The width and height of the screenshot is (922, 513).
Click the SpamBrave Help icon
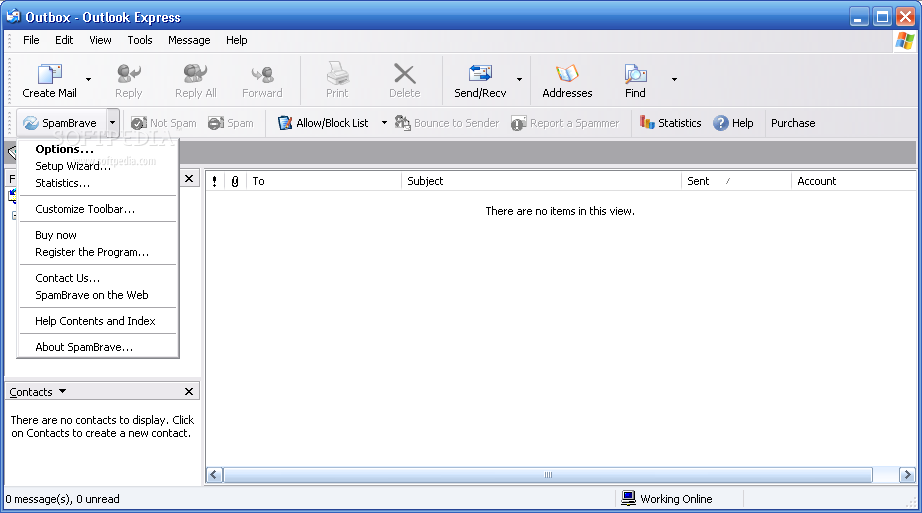[x=720, y=123]
